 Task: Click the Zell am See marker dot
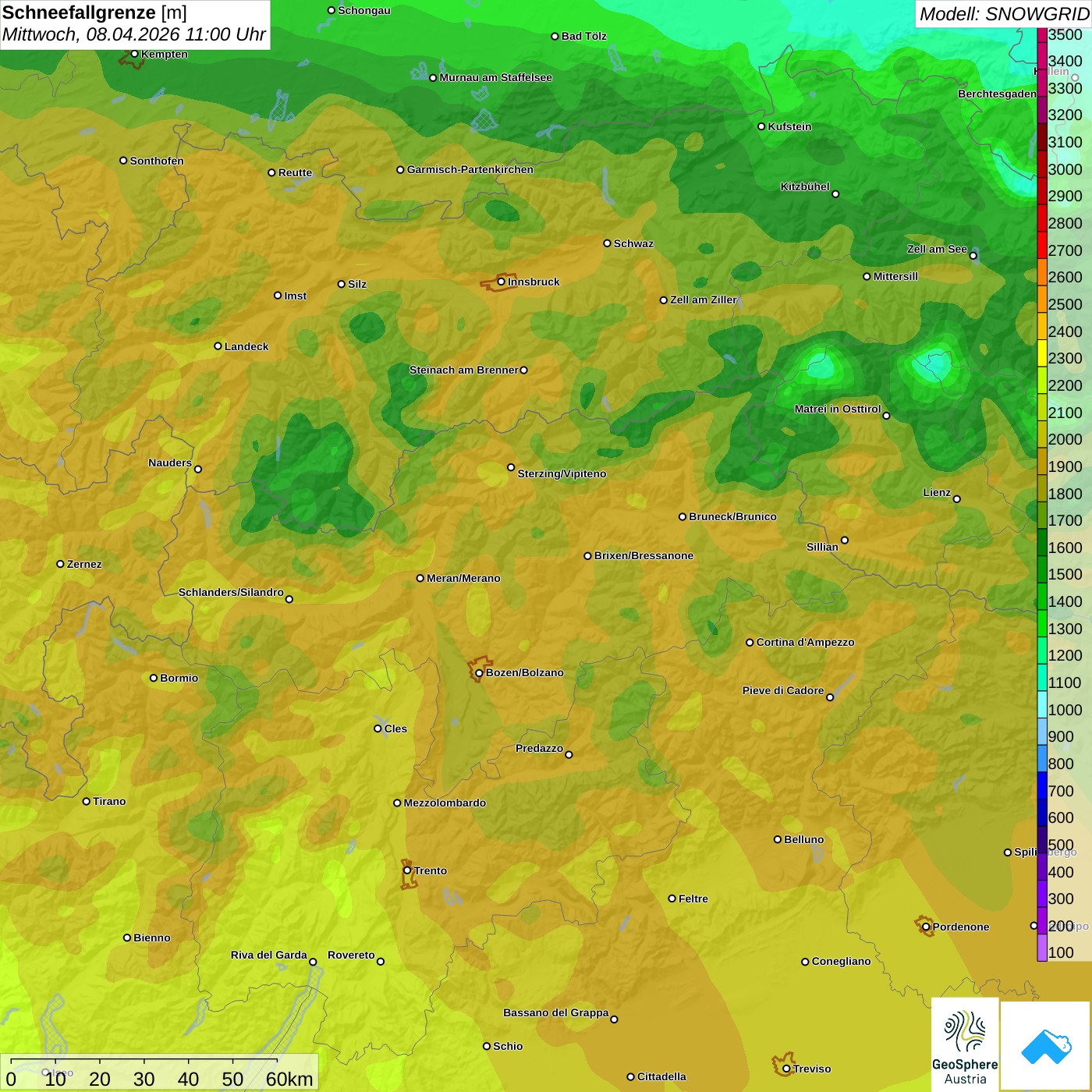(x=973, y=256)
